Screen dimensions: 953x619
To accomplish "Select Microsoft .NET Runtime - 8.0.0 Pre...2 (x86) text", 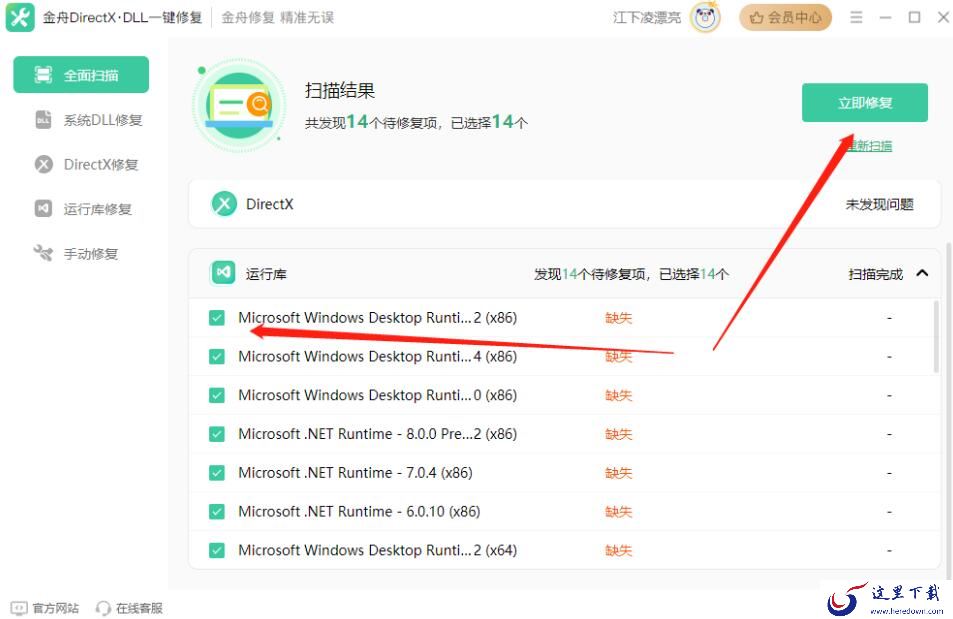I will pyautogui.click(x=377, y=434).
